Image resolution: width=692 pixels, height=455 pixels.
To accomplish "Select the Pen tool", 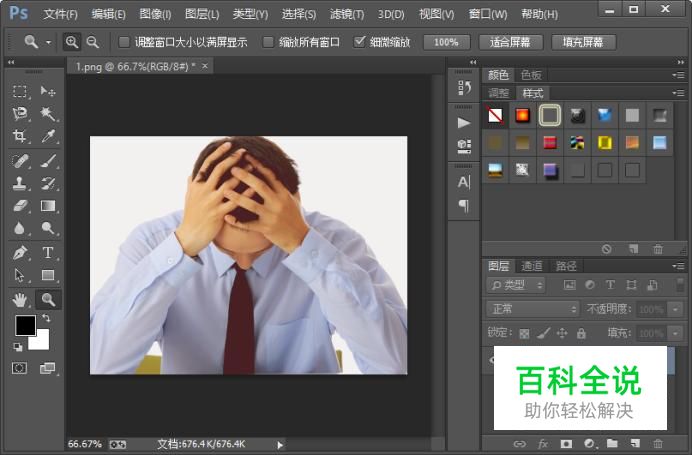I will tap(19, 253).
